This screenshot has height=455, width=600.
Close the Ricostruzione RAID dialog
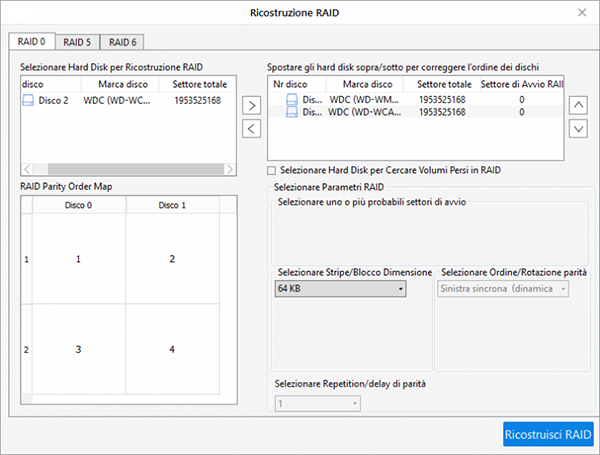pos(582,13)
